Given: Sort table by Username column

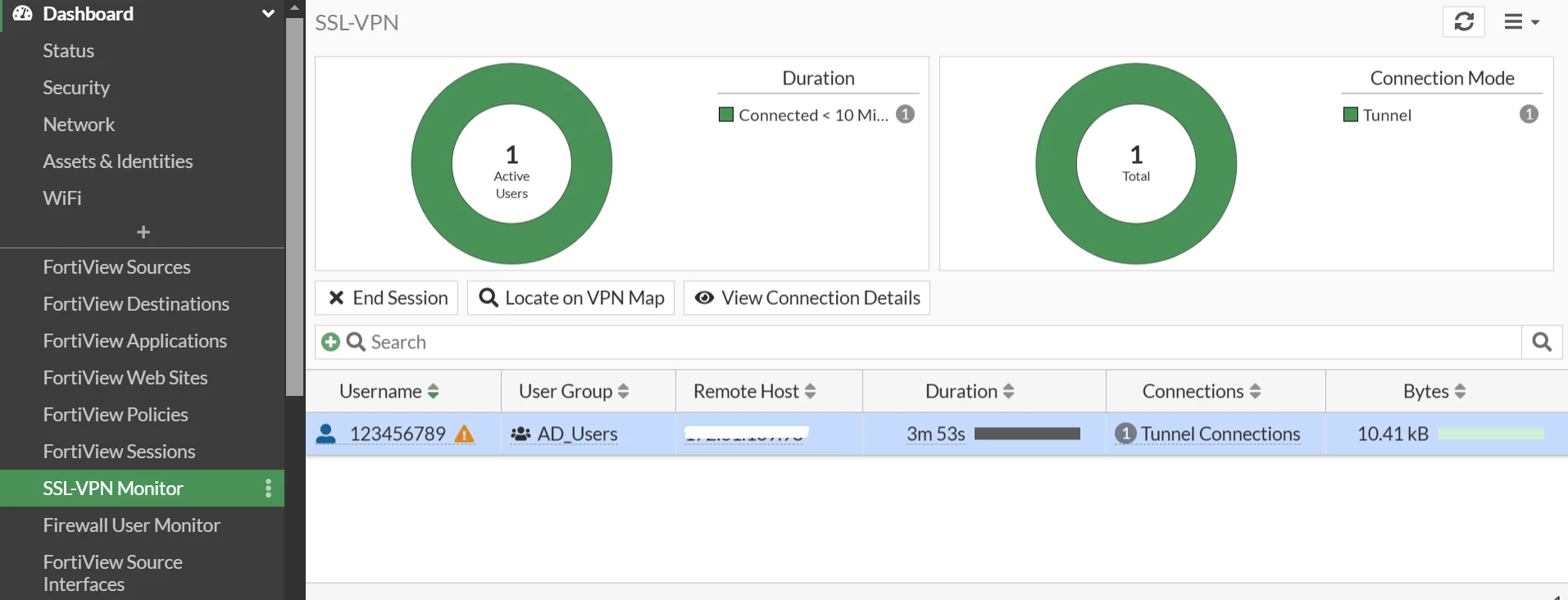Looking at the screenshot, I should 389,391.
